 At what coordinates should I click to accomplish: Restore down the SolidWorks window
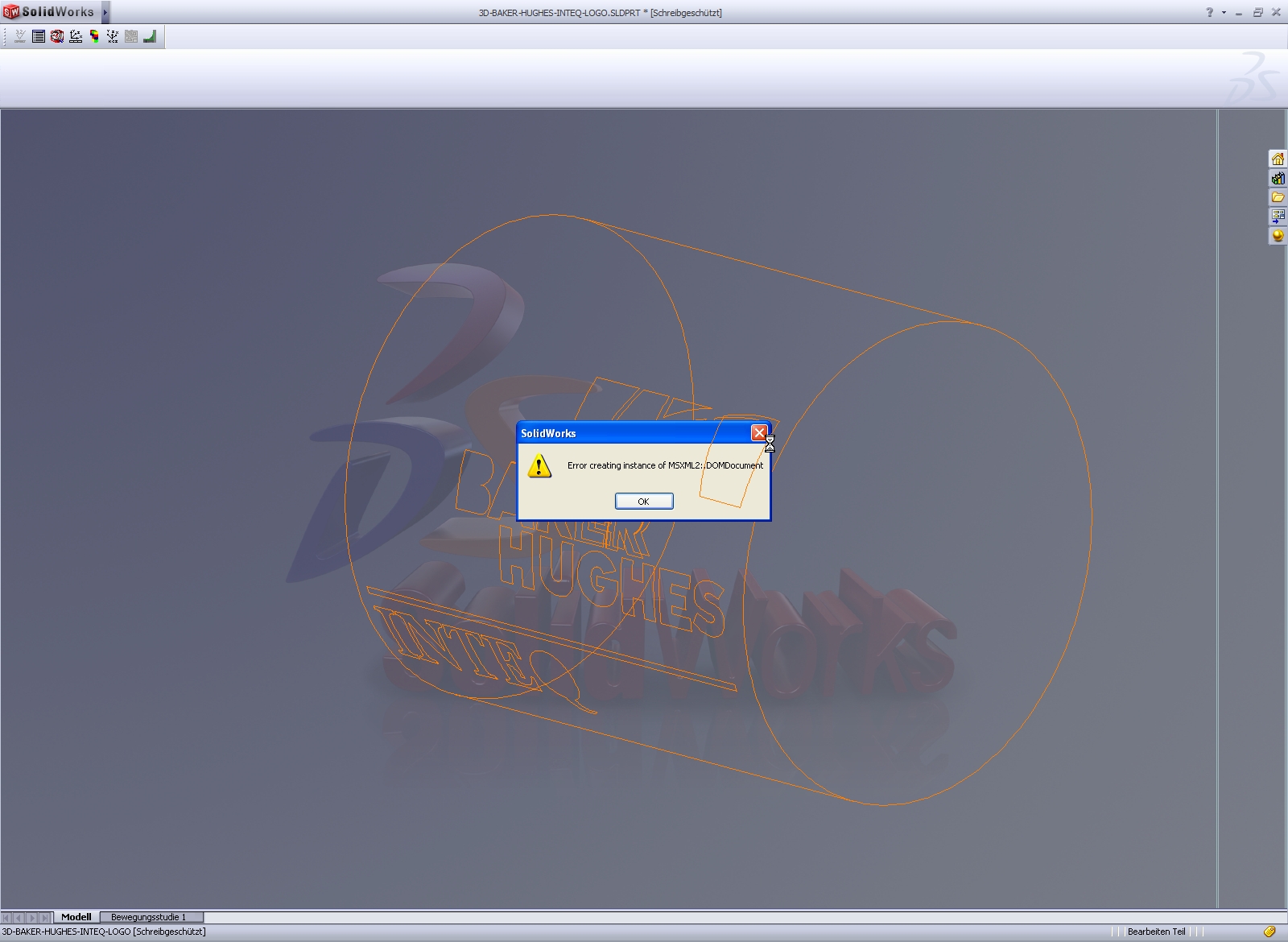(x=1257, y=12)
